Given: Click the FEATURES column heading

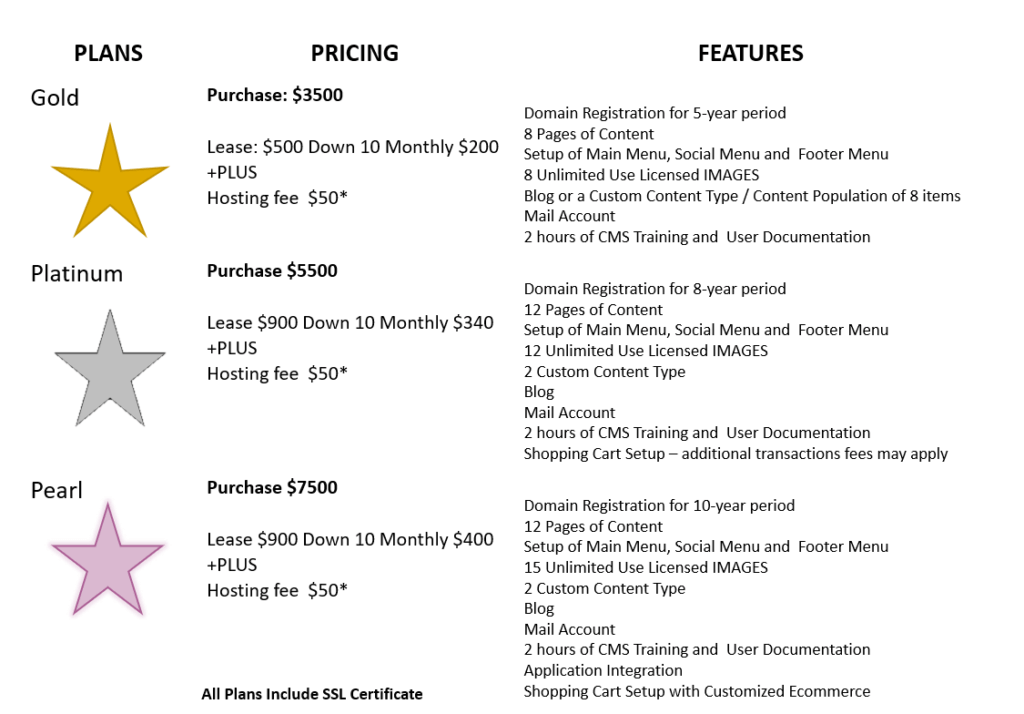Looking at the screenshot, I should 750,53.
